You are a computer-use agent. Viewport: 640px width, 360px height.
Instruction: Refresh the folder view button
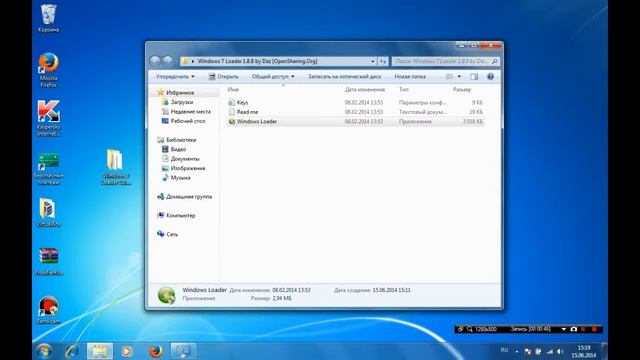pos(383,61)
